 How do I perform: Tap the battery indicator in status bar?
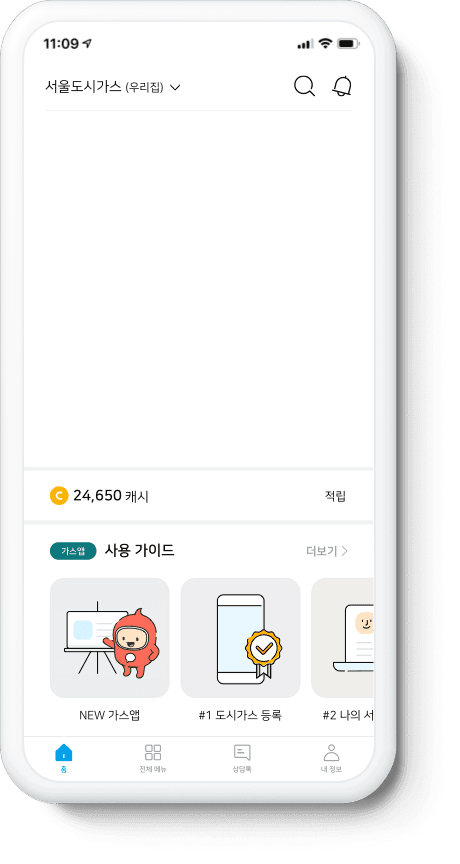[x=348, y=44]
